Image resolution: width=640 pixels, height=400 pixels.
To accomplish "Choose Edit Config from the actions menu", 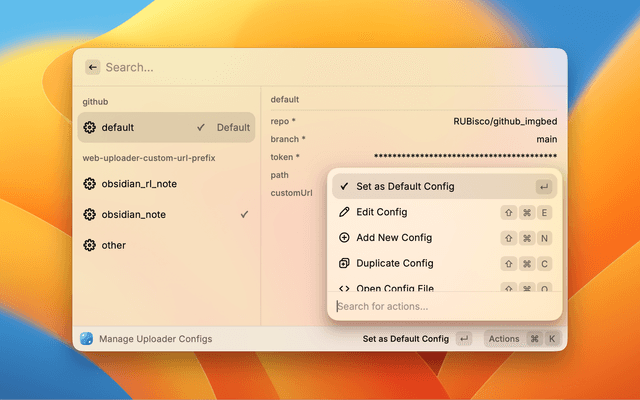I will pos(382,212).
